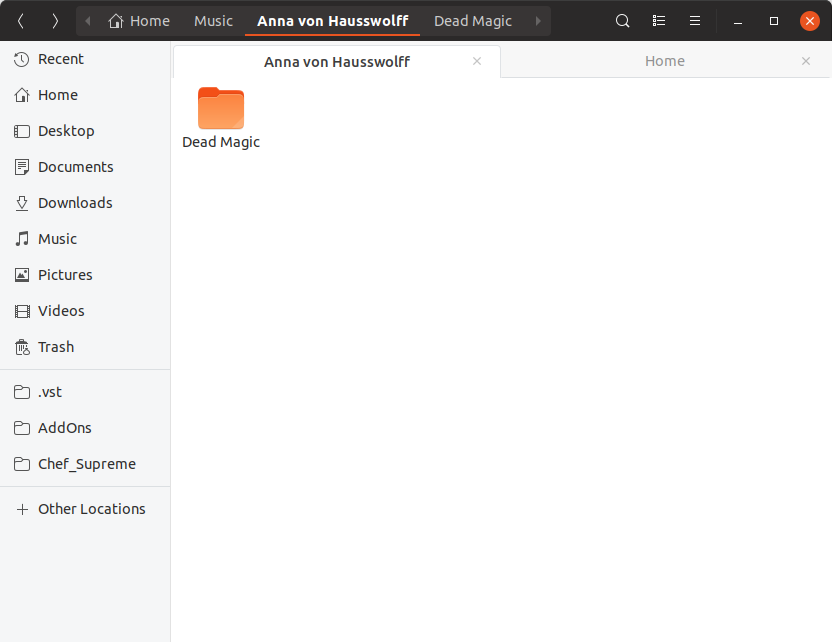Open Trash in the sidebar

tap(85, 347)
